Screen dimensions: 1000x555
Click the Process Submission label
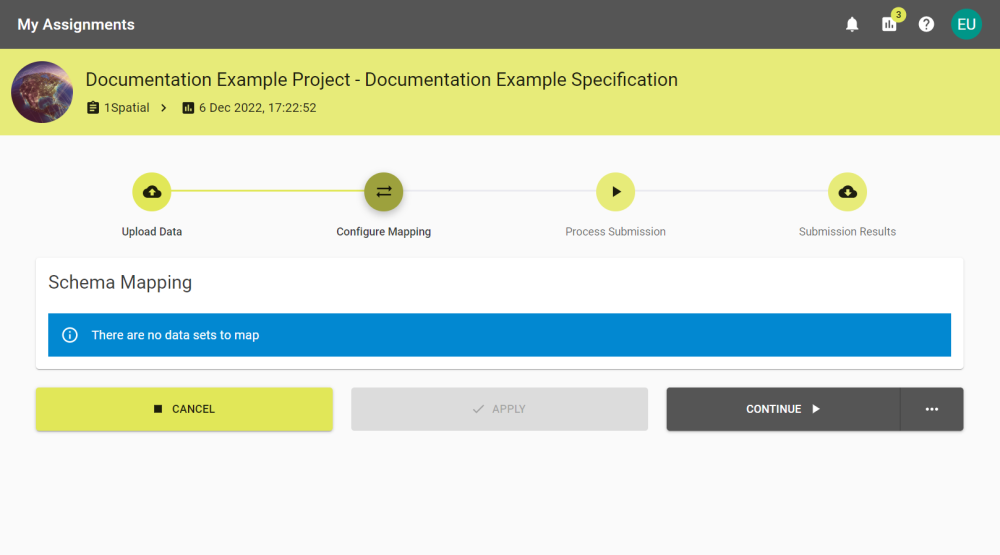[615, 232]
